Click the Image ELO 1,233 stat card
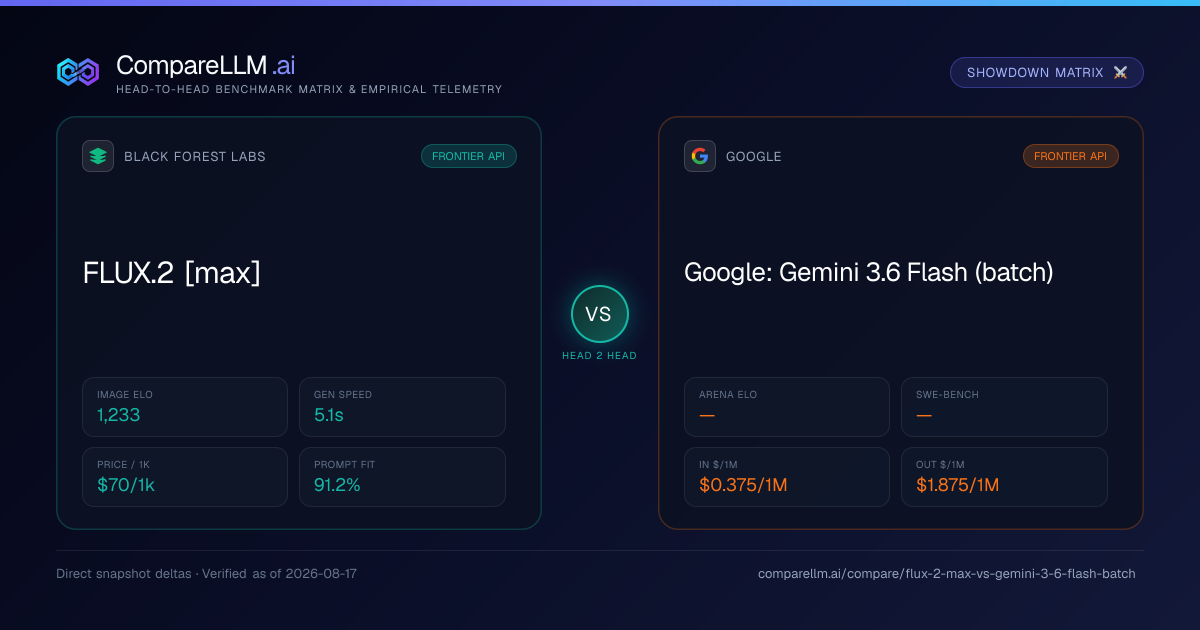Image resolution: width=1200 pixels, height=630 pixels. point(185,407)
